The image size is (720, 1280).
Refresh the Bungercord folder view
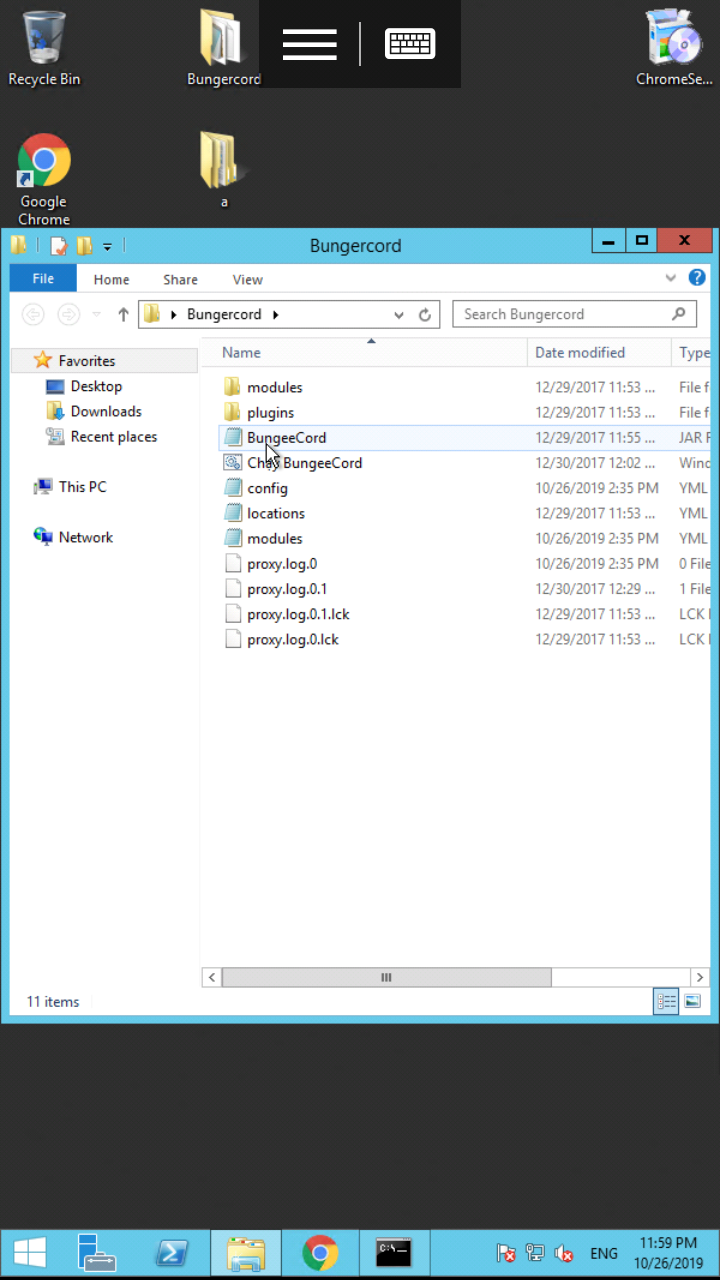click(x=425, y=314)
